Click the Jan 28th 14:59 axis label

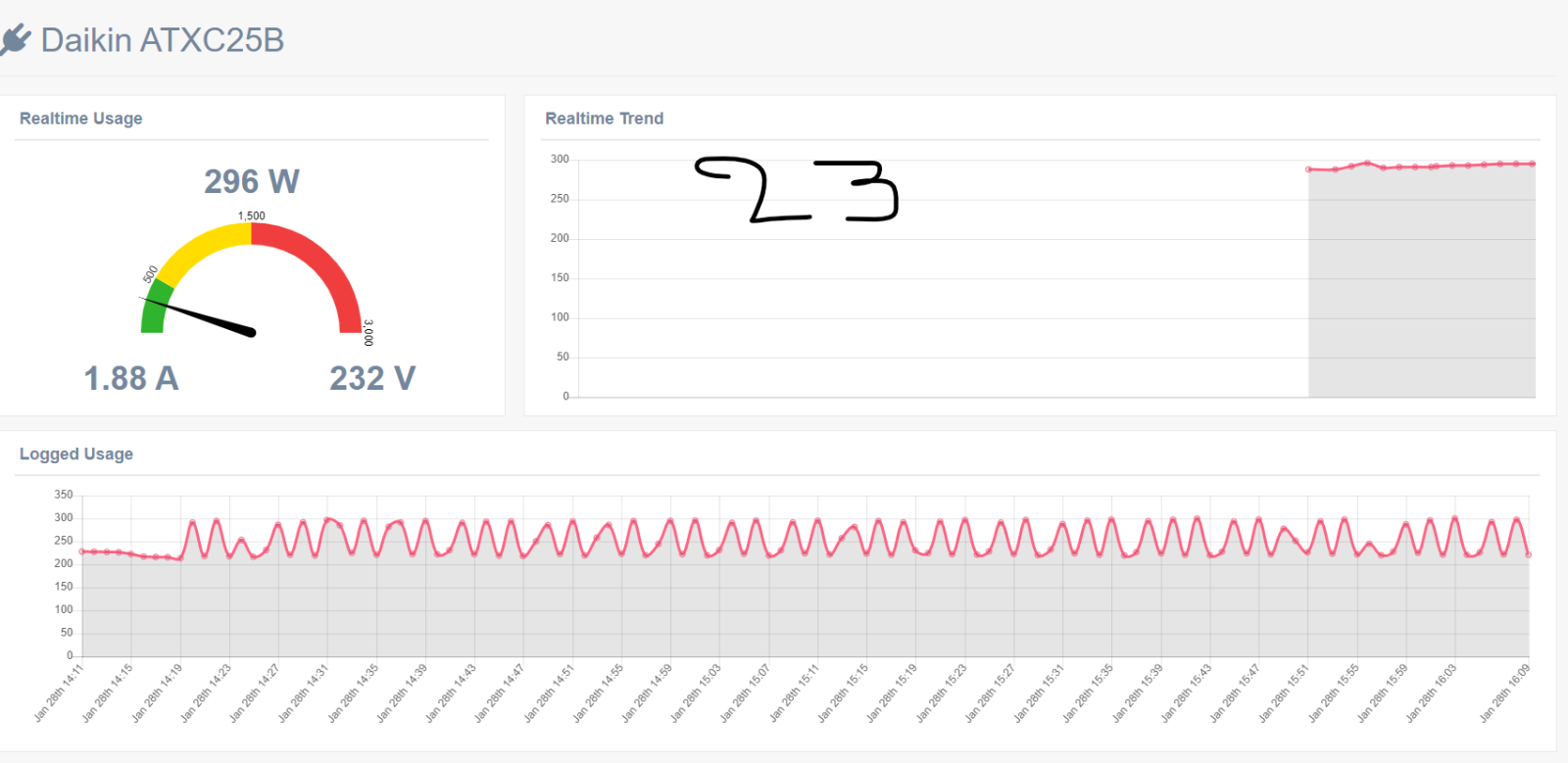(x=647, y=692)
